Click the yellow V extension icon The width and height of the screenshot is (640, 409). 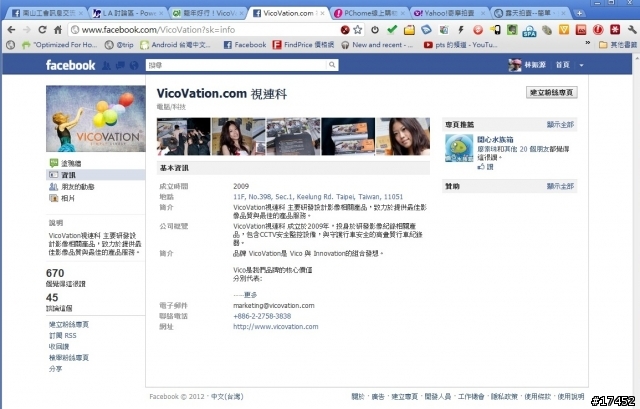click(x=564, y=29)
